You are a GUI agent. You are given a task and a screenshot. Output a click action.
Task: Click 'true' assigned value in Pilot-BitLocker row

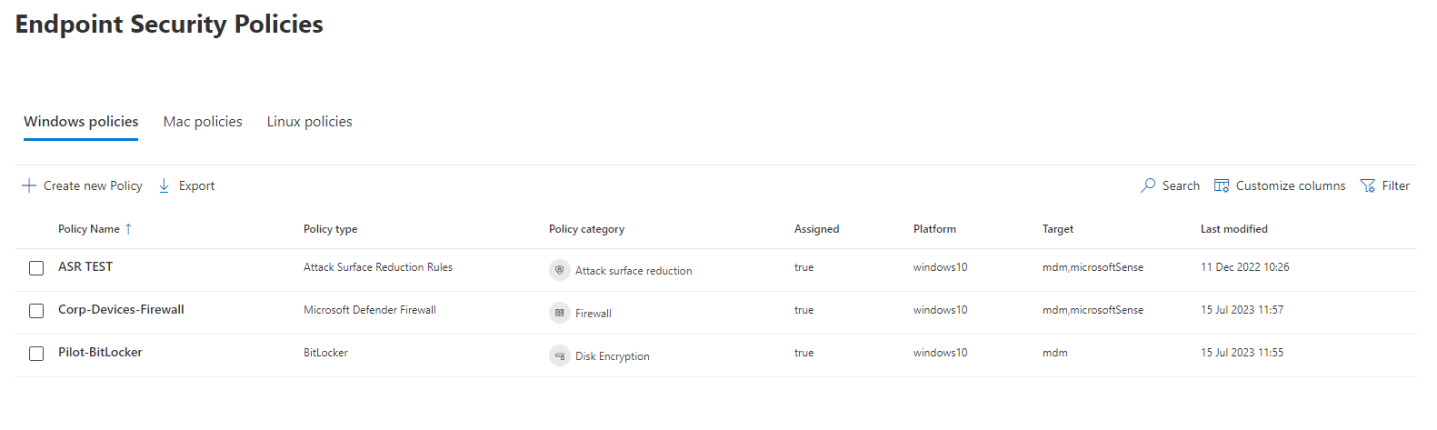pos(804,353)
